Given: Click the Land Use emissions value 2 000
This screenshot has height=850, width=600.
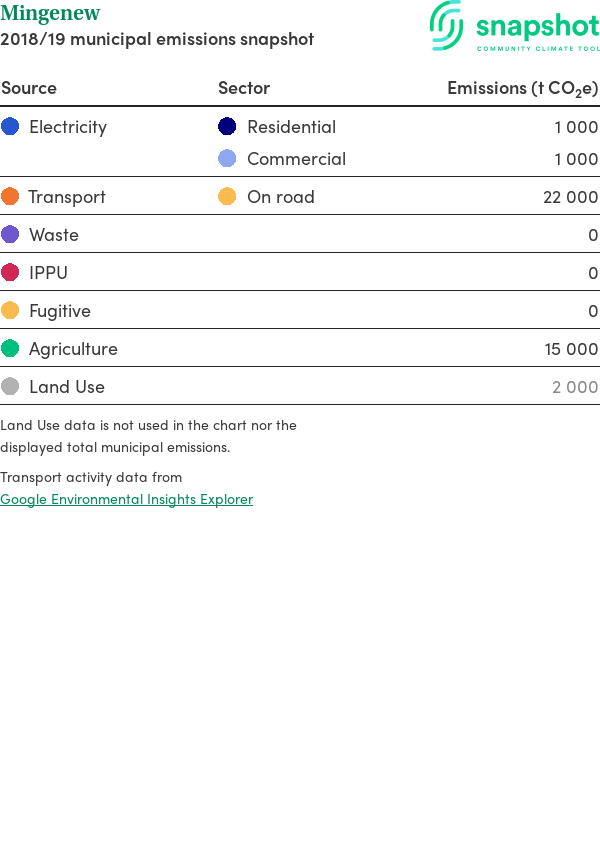Looking at the screenshot, I should click(x=575, y=387).
